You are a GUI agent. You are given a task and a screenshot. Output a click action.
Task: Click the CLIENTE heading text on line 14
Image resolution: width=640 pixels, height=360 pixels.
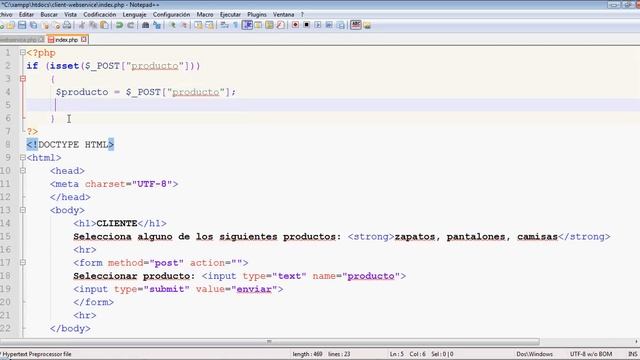117,223
